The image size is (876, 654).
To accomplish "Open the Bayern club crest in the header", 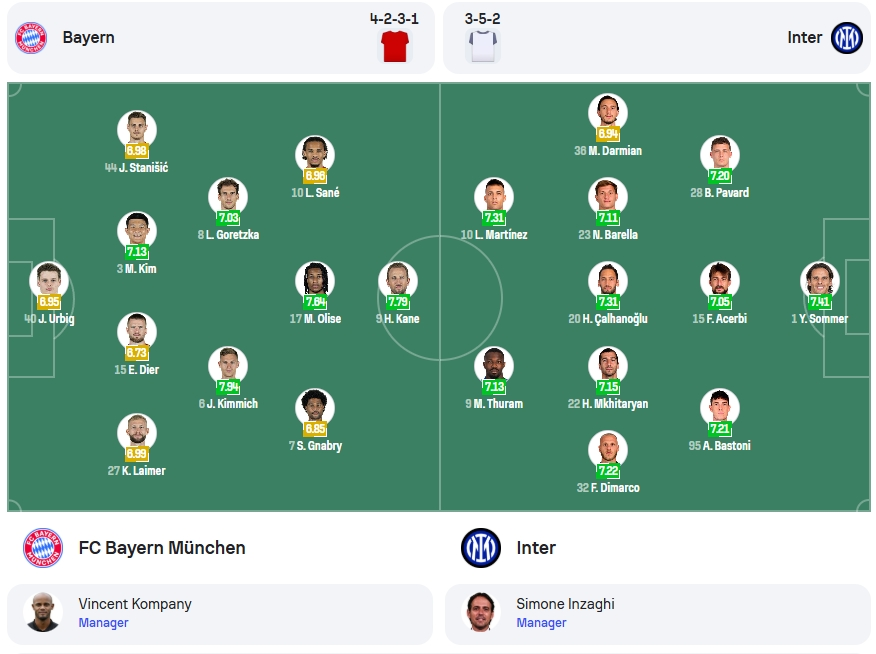I will (x=31, y=38).
